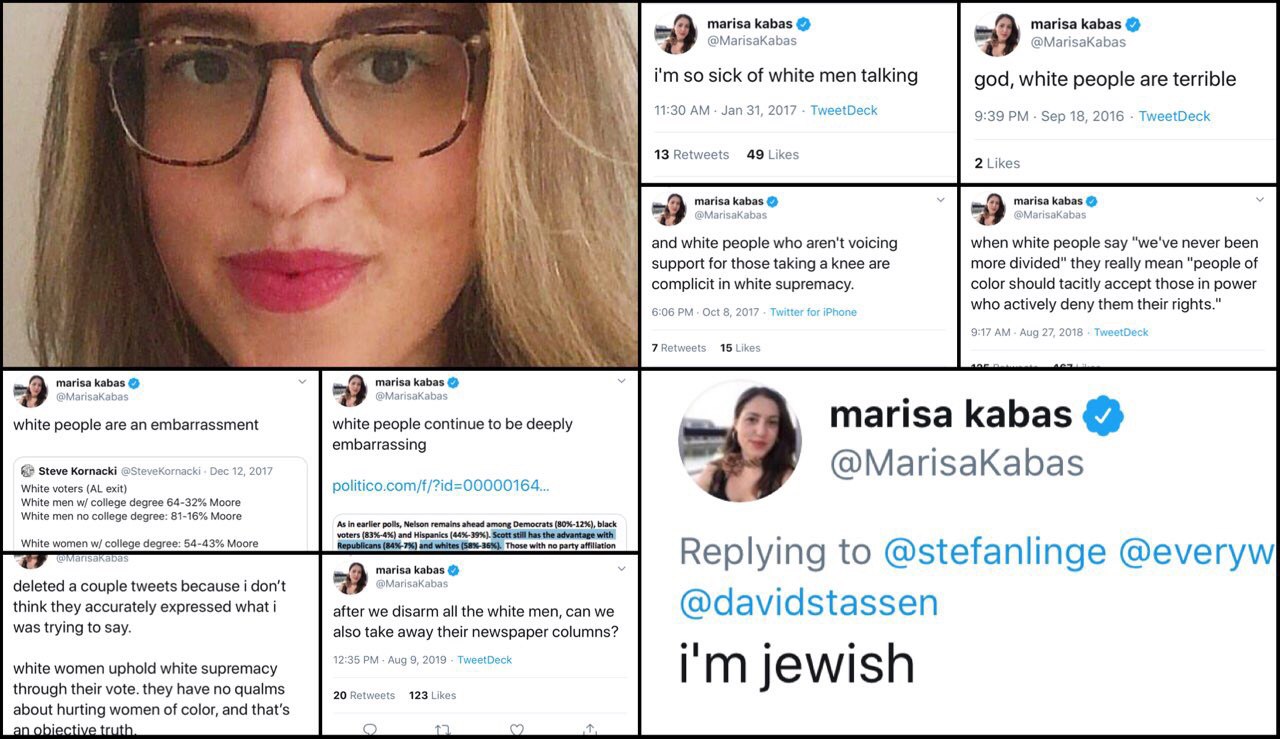Open dropdown chevron on 'taking a knee' tweet

[940, 200]
